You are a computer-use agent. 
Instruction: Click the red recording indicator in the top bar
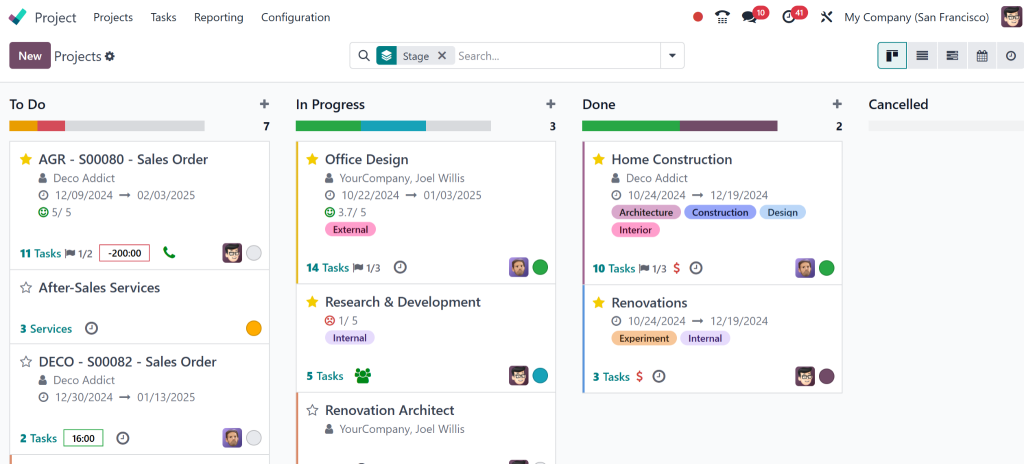coord(698,17)
